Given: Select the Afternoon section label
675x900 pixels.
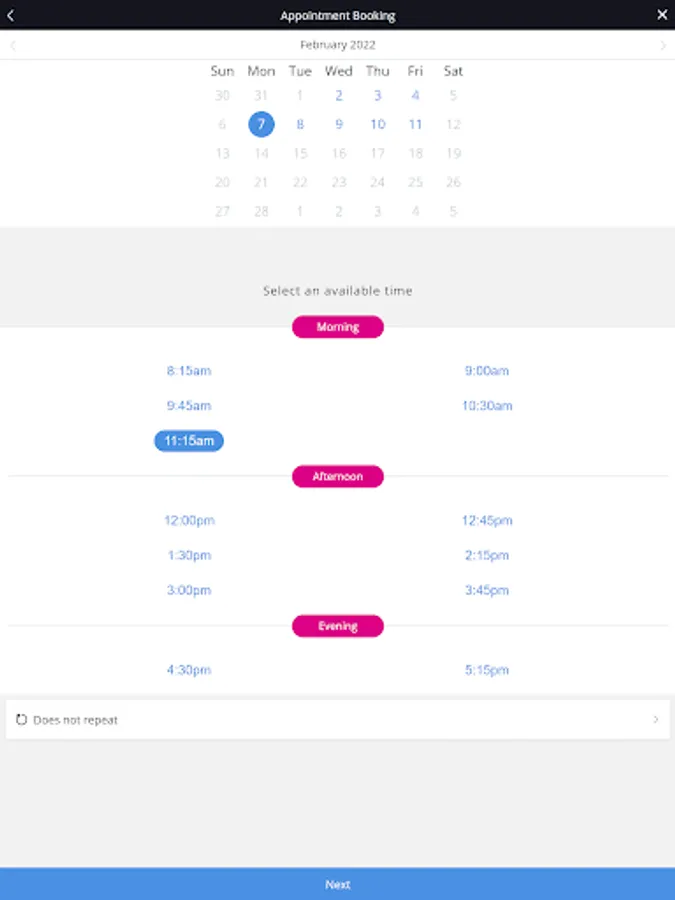Looking at the screenshot, I should click(x=337, y=476).
